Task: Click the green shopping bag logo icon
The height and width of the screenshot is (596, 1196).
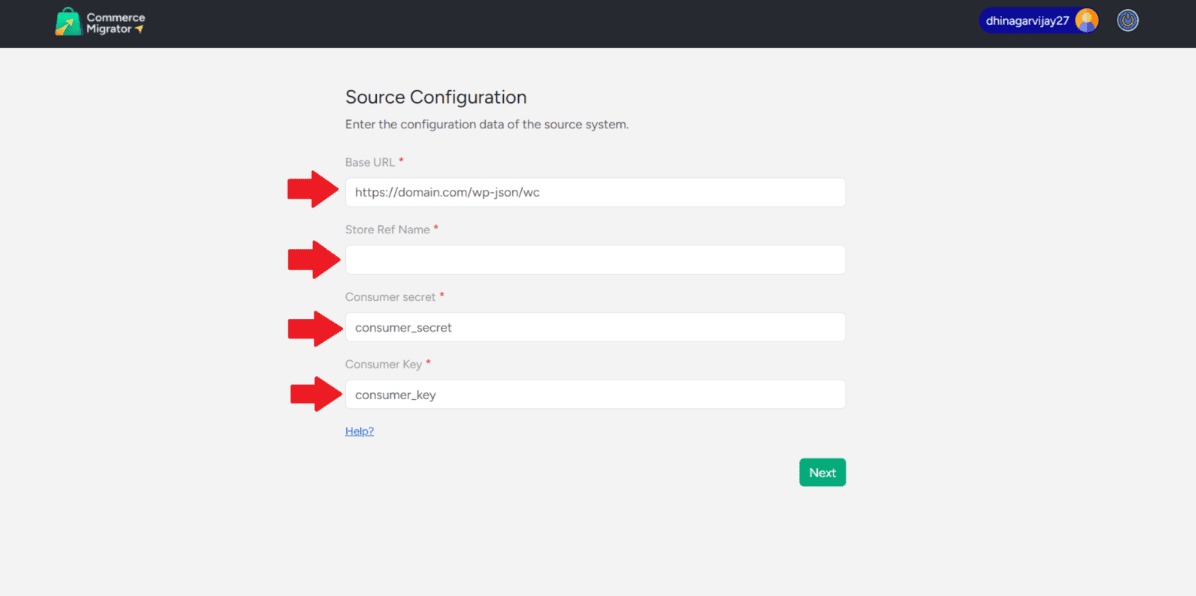Action: (68, 22)
